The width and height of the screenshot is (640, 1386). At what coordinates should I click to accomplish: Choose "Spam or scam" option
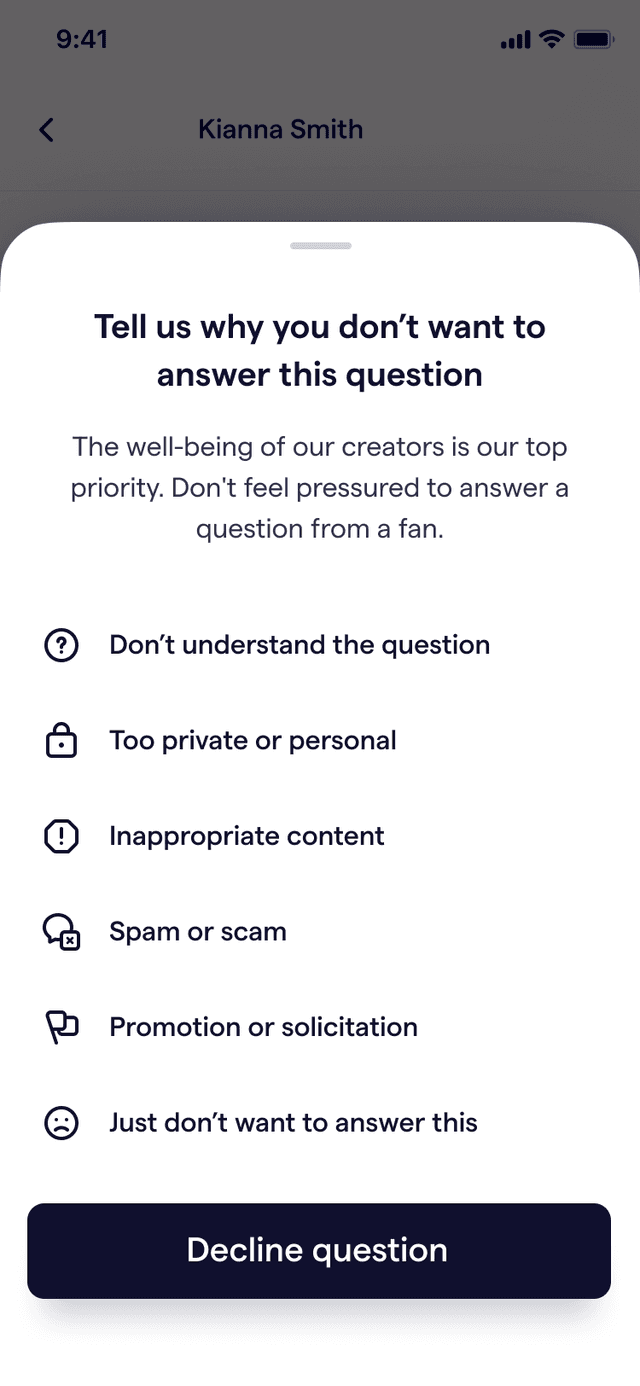(x=320, y=932)
